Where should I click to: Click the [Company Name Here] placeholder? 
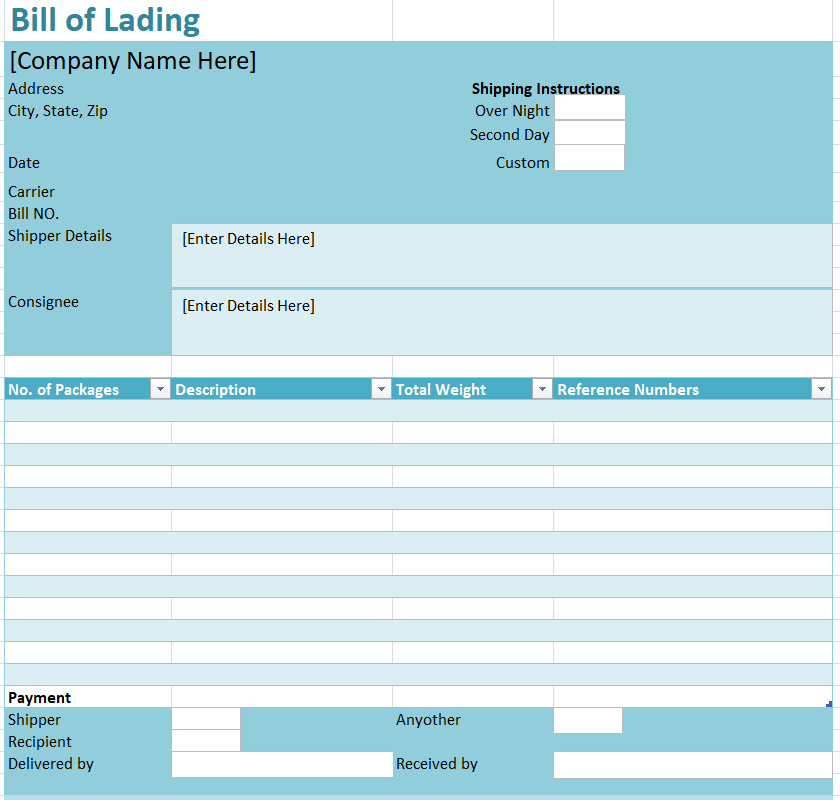click(x=133, y=61)
